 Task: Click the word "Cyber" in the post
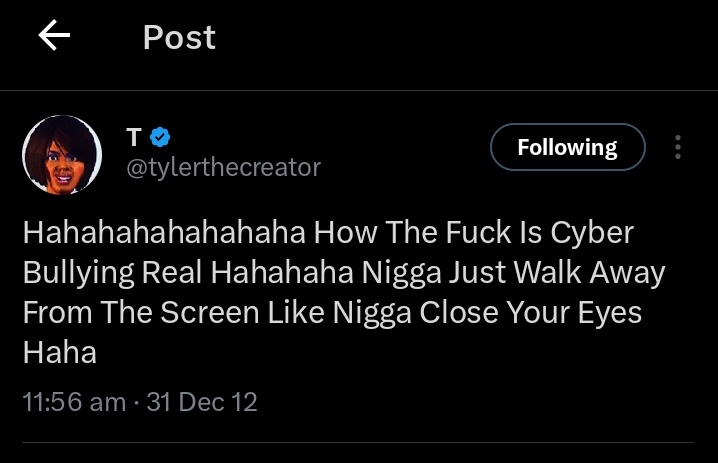point(594,233)
